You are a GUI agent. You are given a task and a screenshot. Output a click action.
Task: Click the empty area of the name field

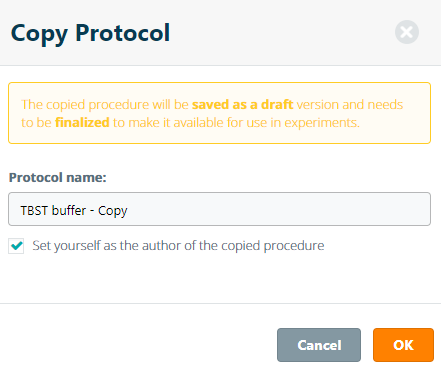coord(278,209)
